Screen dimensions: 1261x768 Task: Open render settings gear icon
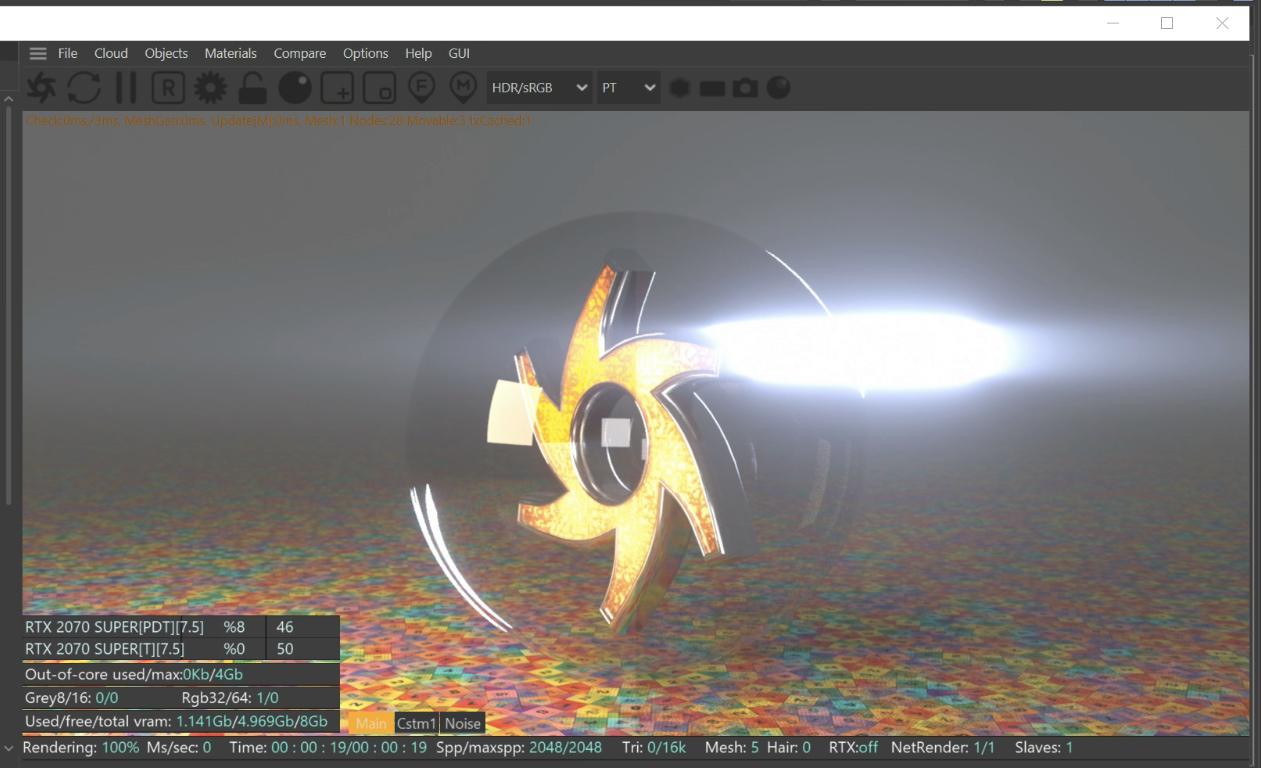210,88
